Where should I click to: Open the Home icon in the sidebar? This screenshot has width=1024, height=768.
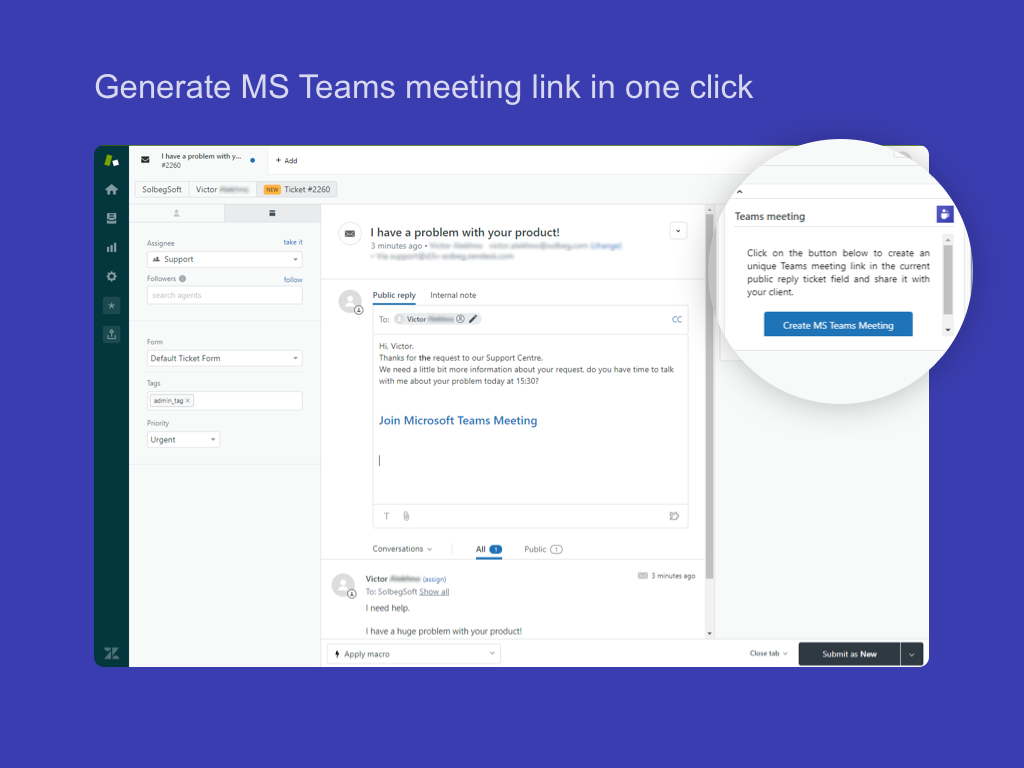(x=111, y=189)
